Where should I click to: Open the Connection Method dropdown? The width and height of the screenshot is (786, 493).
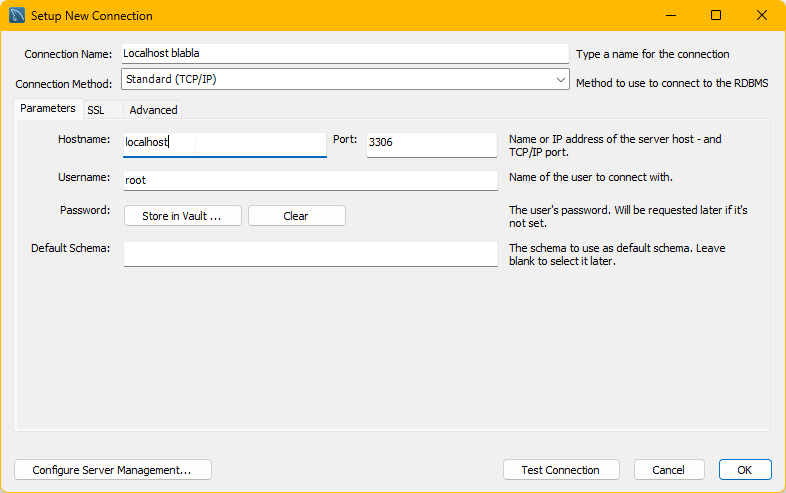point(345,79)
